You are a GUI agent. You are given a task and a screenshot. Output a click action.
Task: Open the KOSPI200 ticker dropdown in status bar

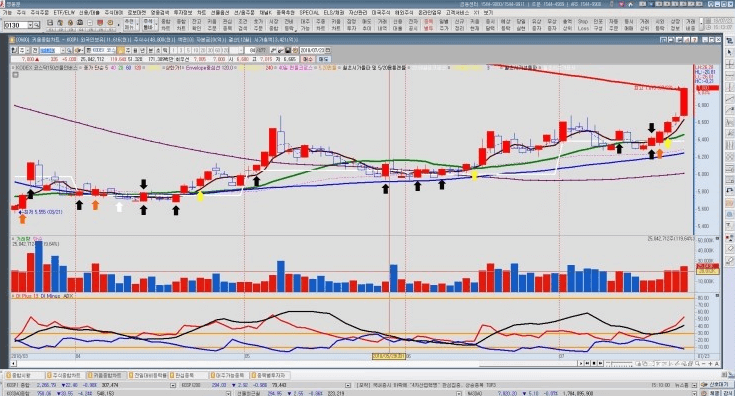pos(348,385)
